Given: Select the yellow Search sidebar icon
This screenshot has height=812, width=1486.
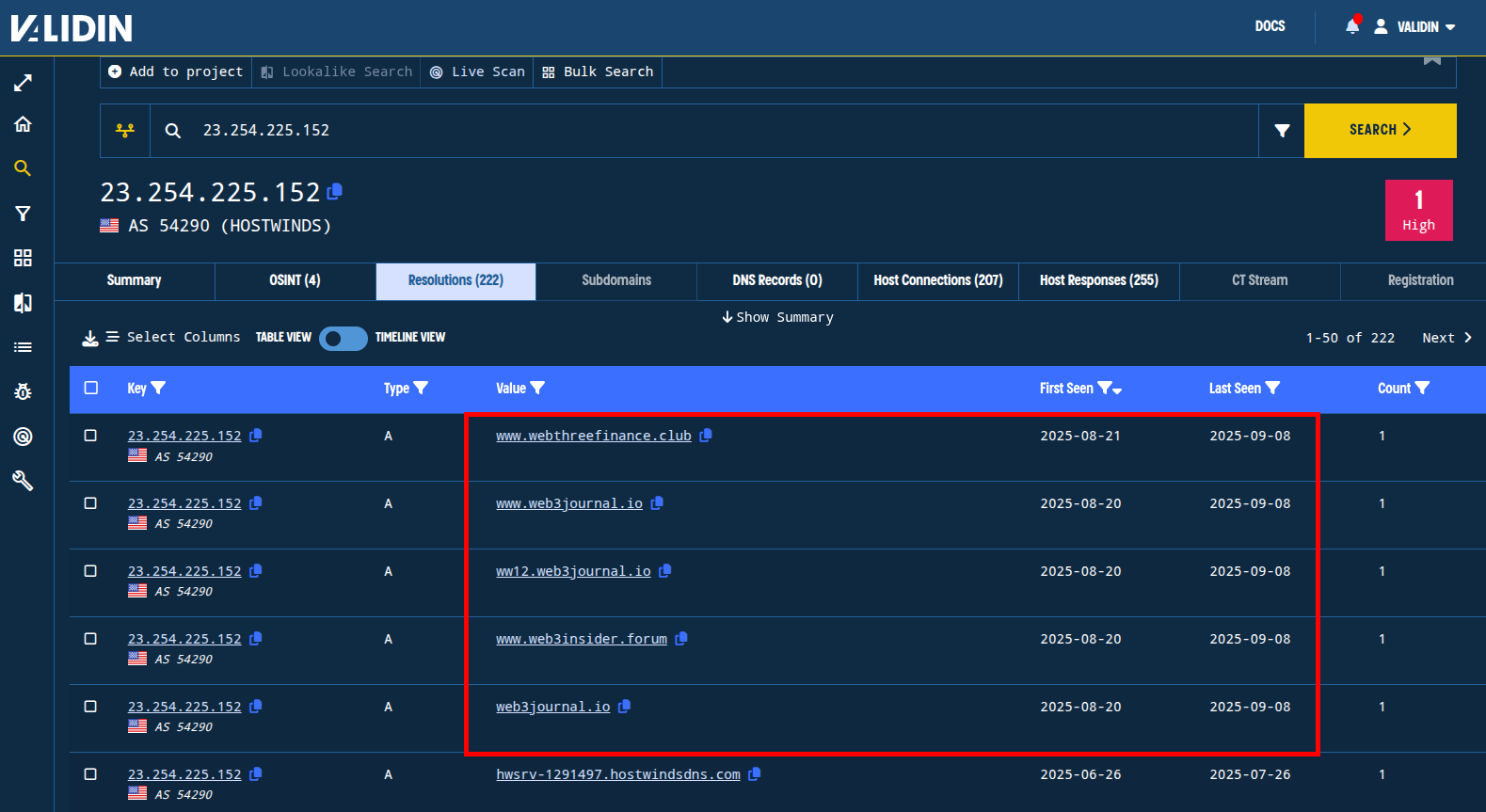Looking at the screenshot, I should (23, 168).
